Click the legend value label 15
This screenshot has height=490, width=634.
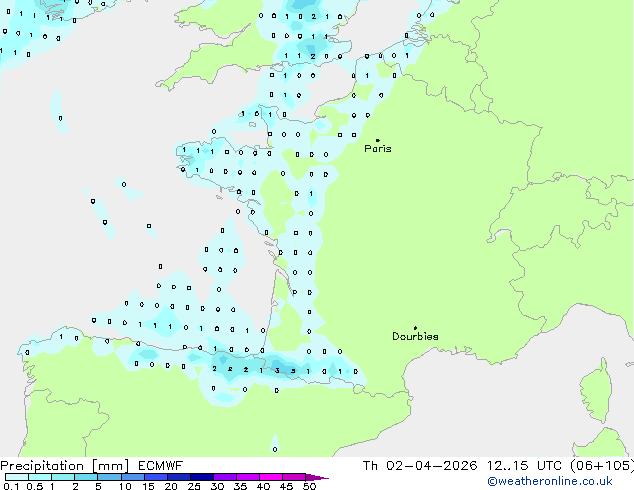[148, 486]
